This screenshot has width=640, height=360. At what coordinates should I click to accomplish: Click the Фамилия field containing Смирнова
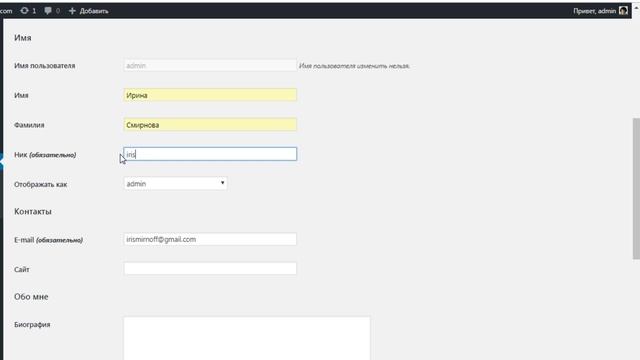pyautogui.click(x=210, y=124)
